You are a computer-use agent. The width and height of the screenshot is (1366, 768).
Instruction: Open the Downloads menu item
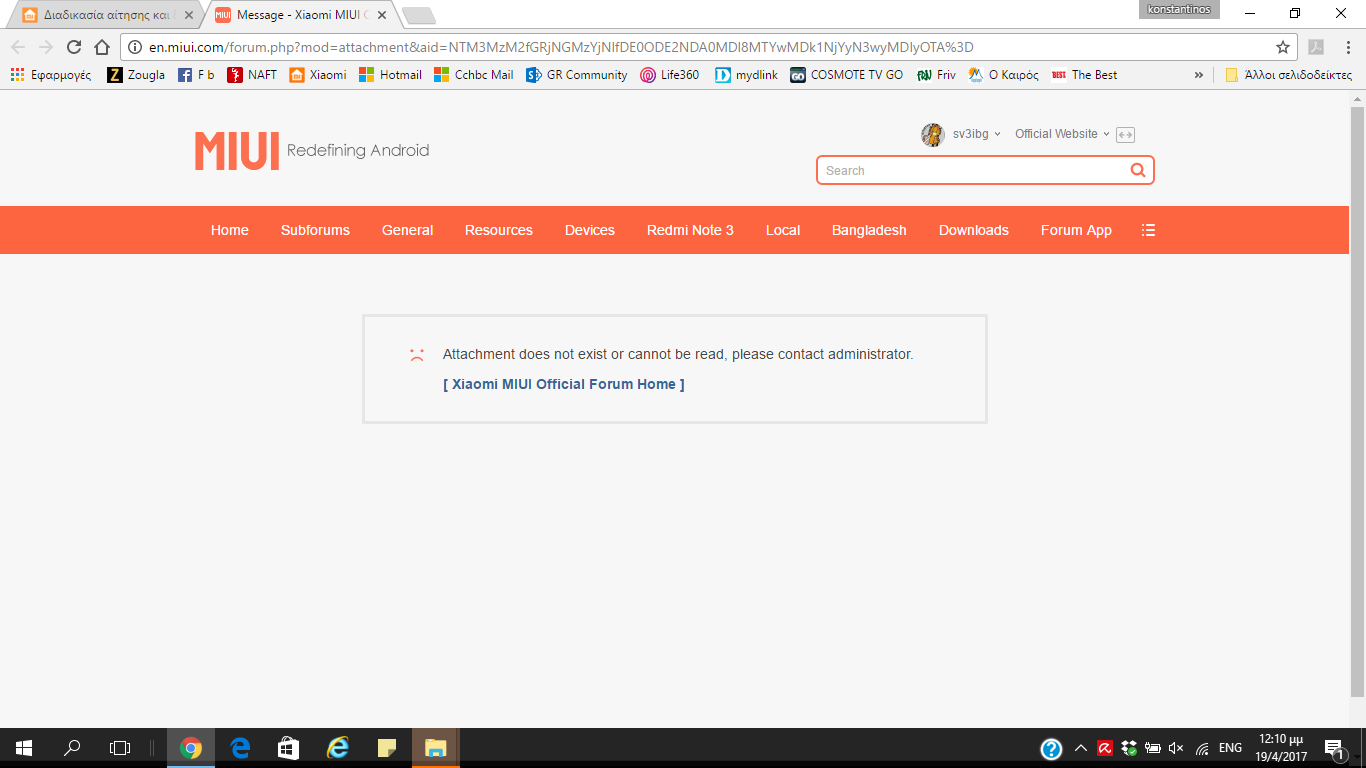coord(974,230)
